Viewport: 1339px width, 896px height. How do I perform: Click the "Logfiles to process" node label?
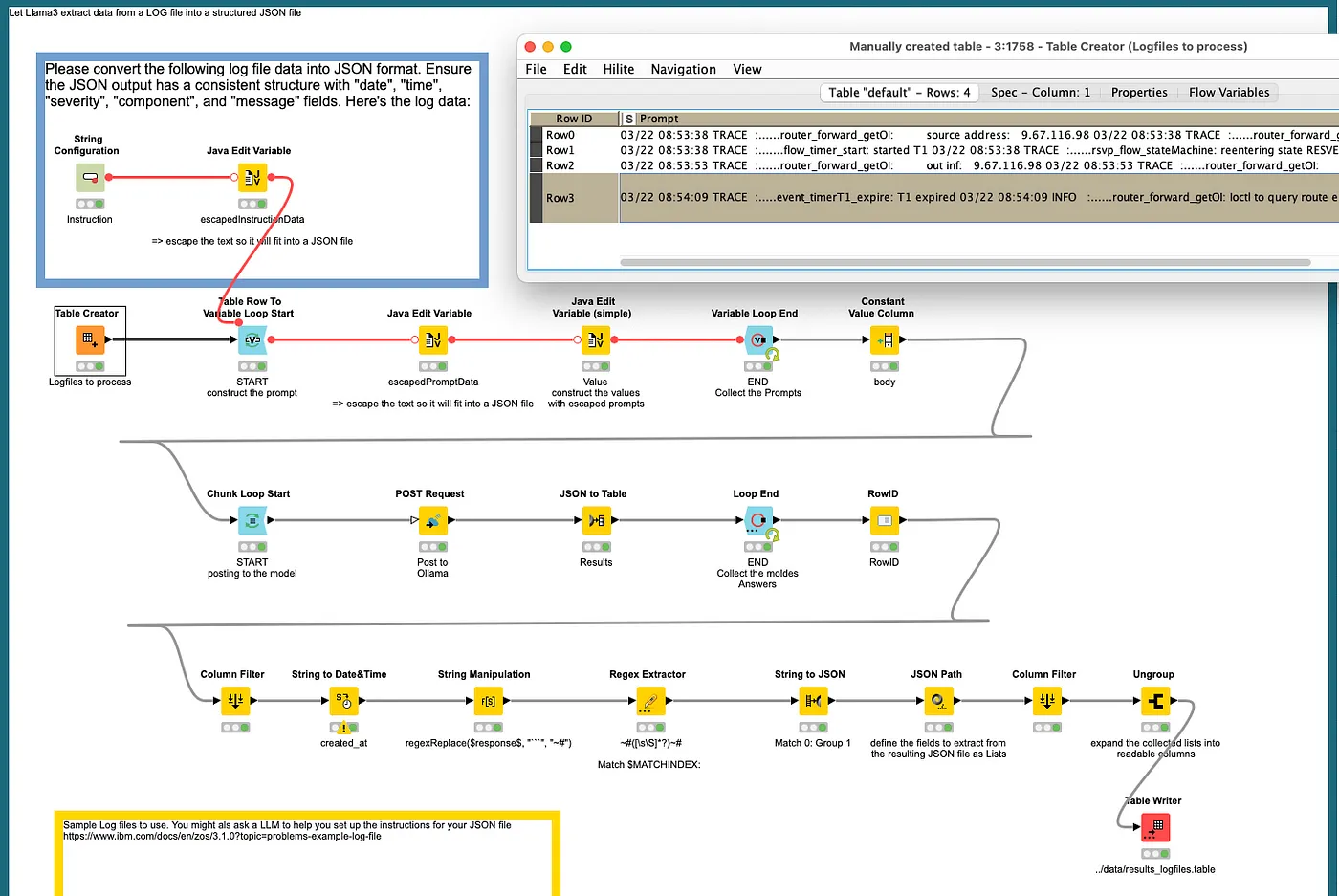pyautogui.click(x=90, y=382)
